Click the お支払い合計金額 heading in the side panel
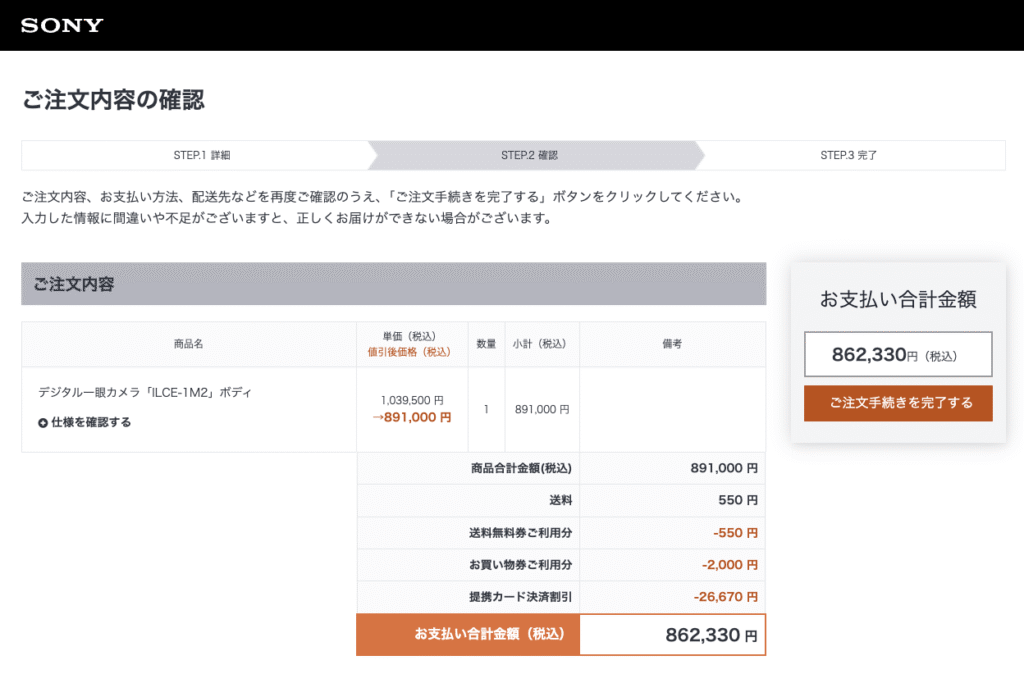Screen dimensions: 1024x674 coord(898,299)
